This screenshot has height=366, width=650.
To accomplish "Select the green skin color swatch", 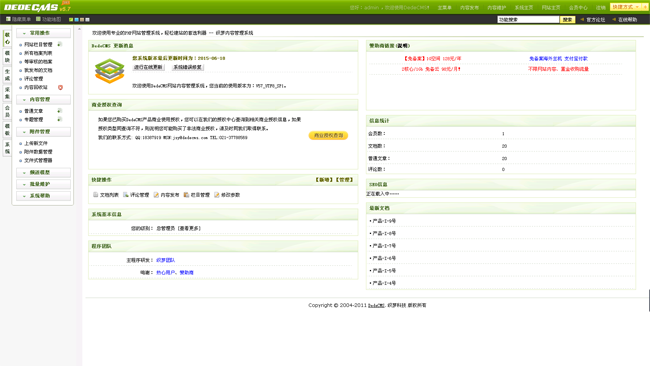I will 71,19.
